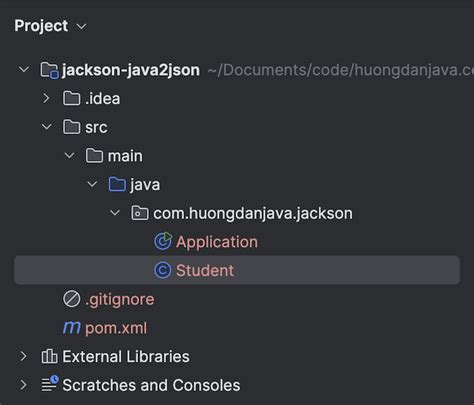Expand External Libraries node
Screen dimensions: 474x405
tap(23, 356)
